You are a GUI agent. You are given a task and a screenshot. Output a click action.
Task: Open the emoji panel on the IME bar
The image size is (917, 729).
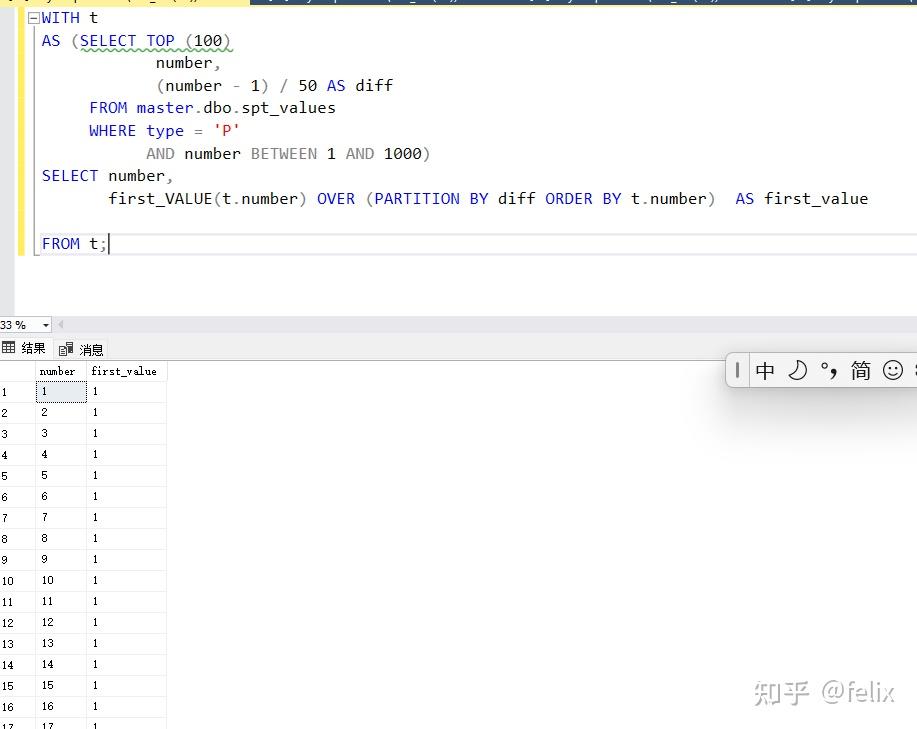click(x=892, y=370)
